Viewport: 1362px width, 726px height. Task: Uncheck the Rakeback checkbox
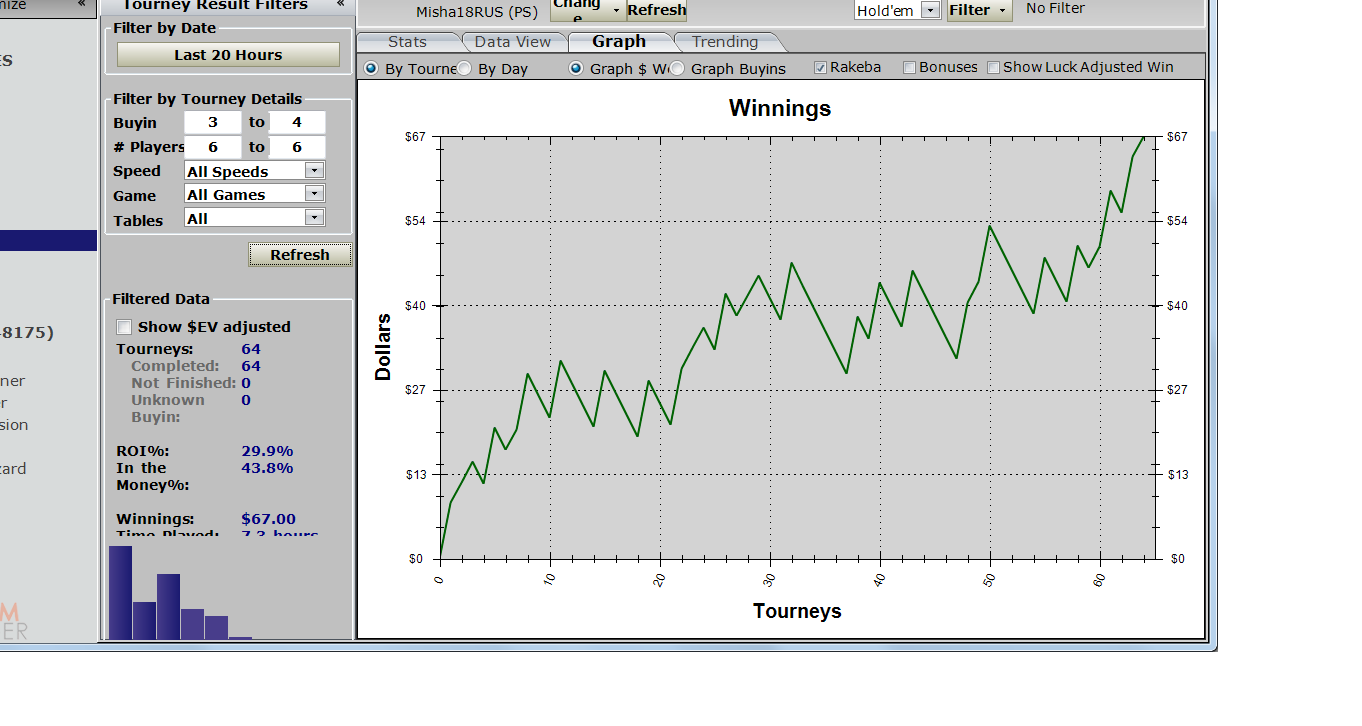(x=821, y=67)
